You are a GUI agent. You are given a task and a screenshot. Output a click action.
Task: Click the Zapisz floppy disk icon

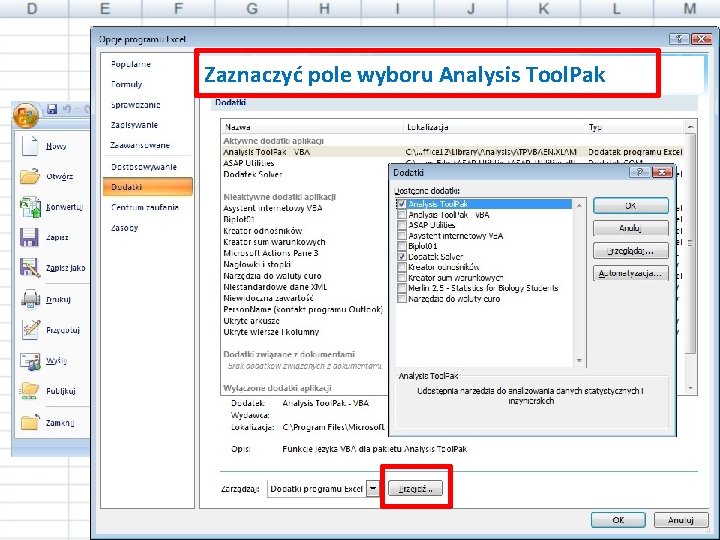[x=29, y=237]
